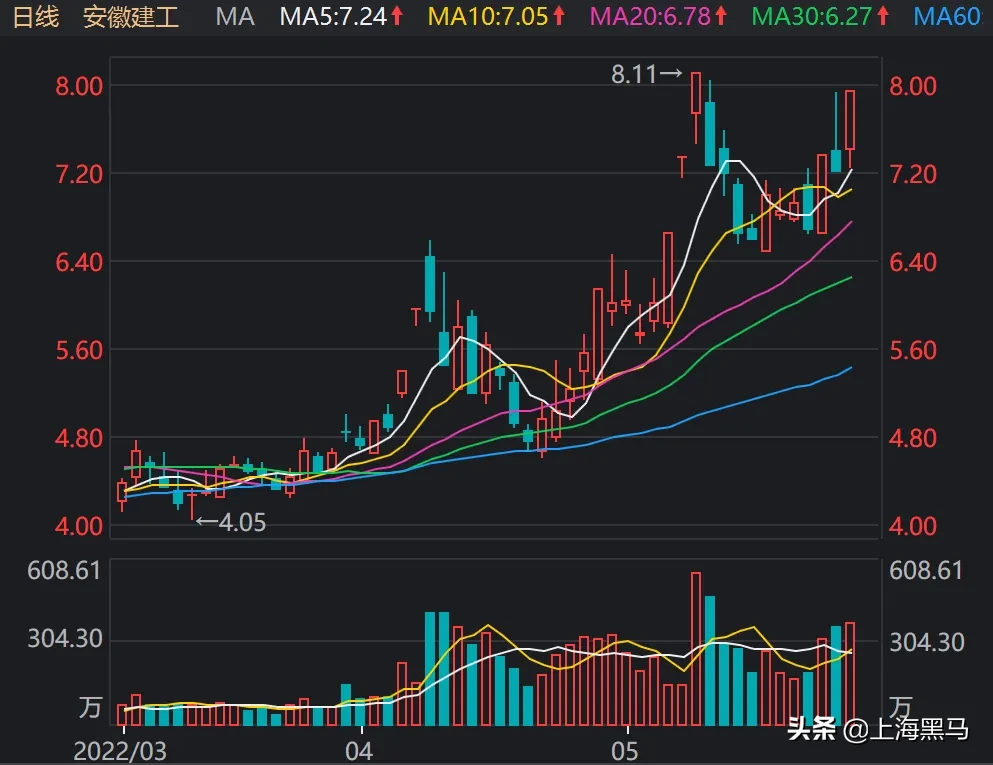Click the 04 month label

click(x=359, y=752)
